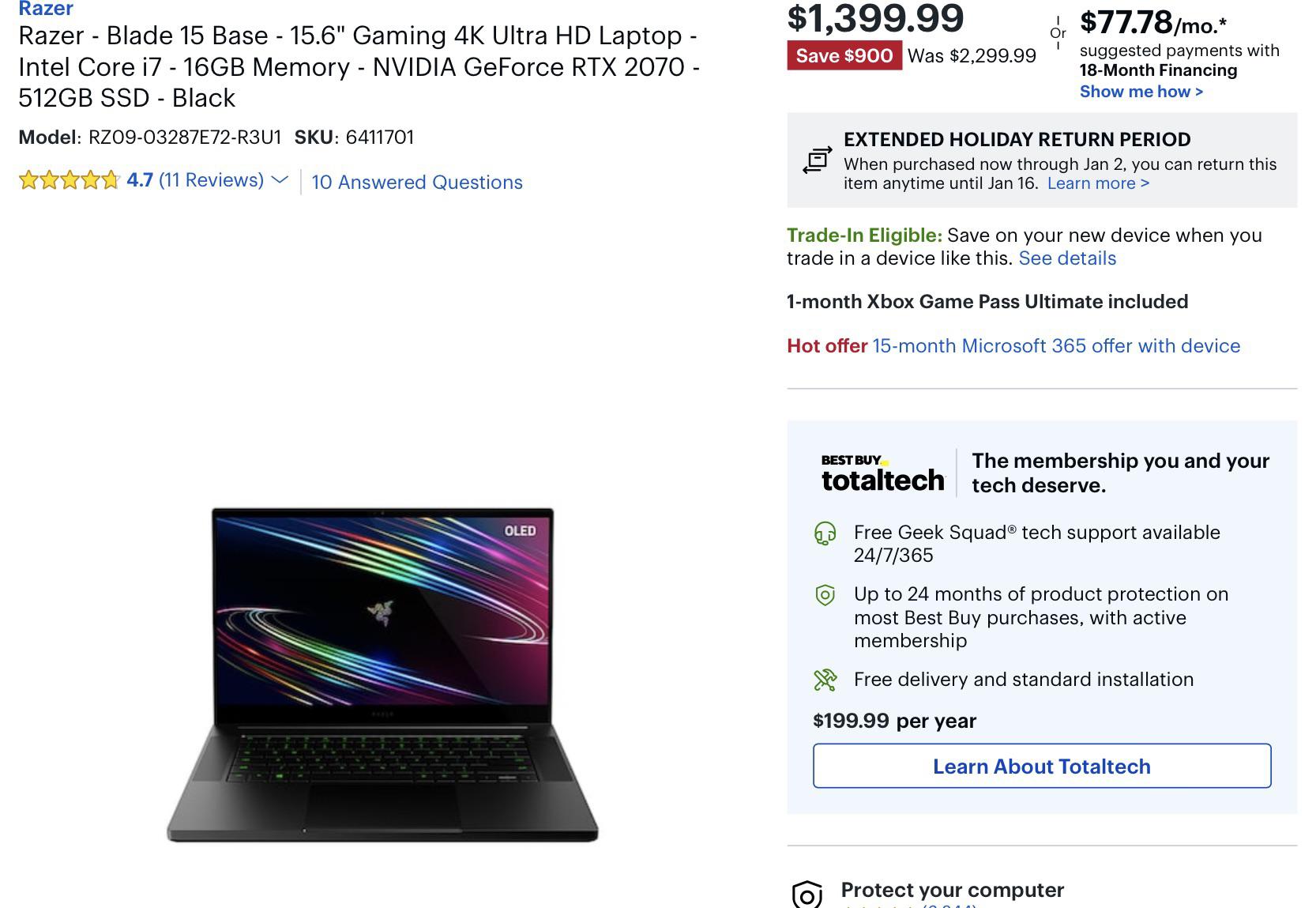The width and height of the screenshot is (1316, 908).
Task: Open the 4.7 rating breakdown
Action: click(x=139, y=180)
